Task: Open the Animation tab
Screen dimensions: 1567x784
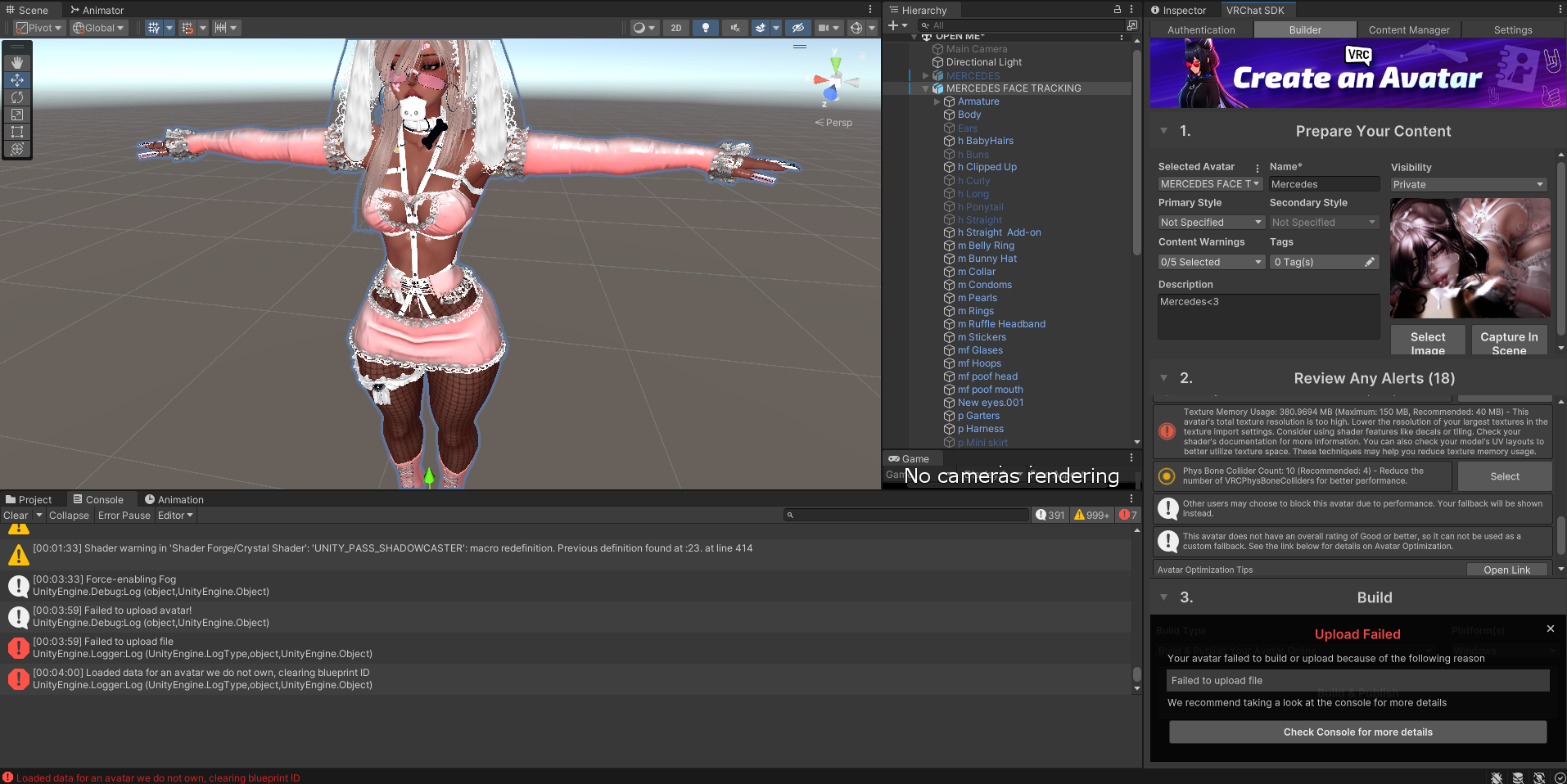Action: coord(174,499)
